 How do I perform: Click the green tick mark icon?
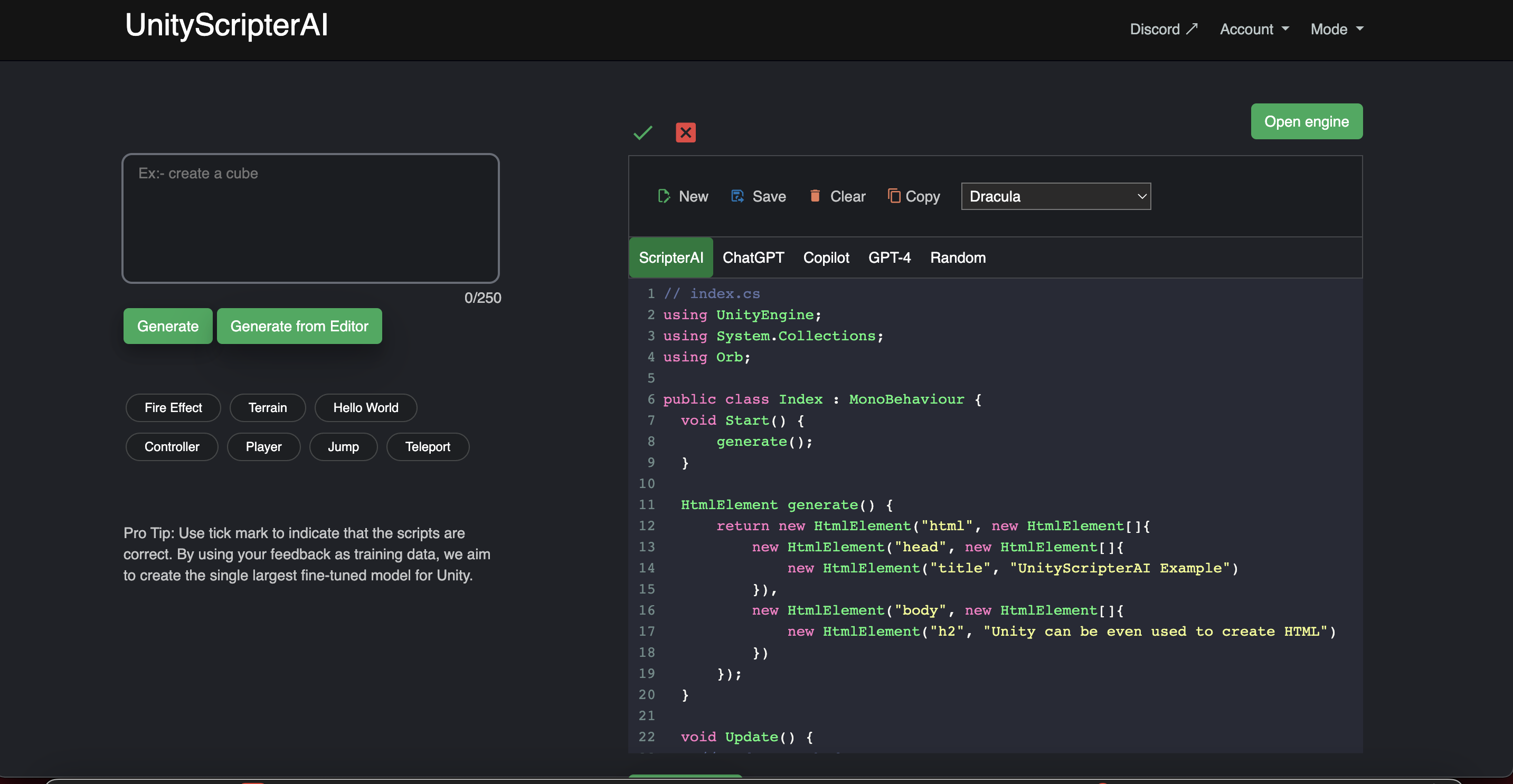coord(642,132)
